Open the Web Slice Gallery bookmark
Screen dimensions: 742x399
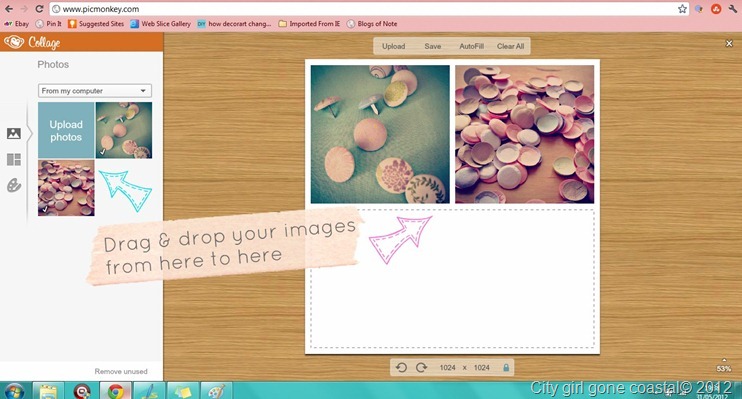pos(160,24)
